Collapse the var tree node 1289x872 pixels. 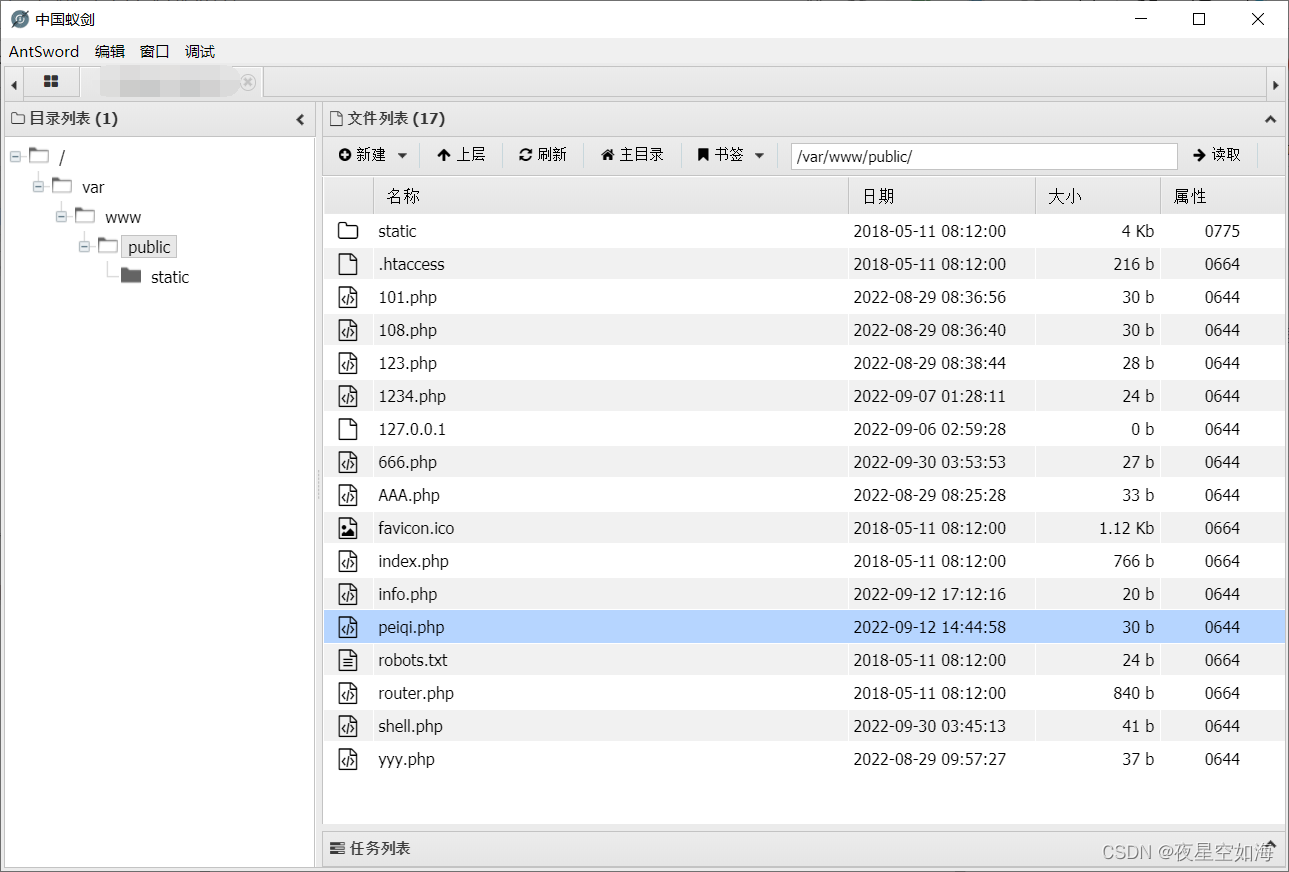tap(38, 186)
